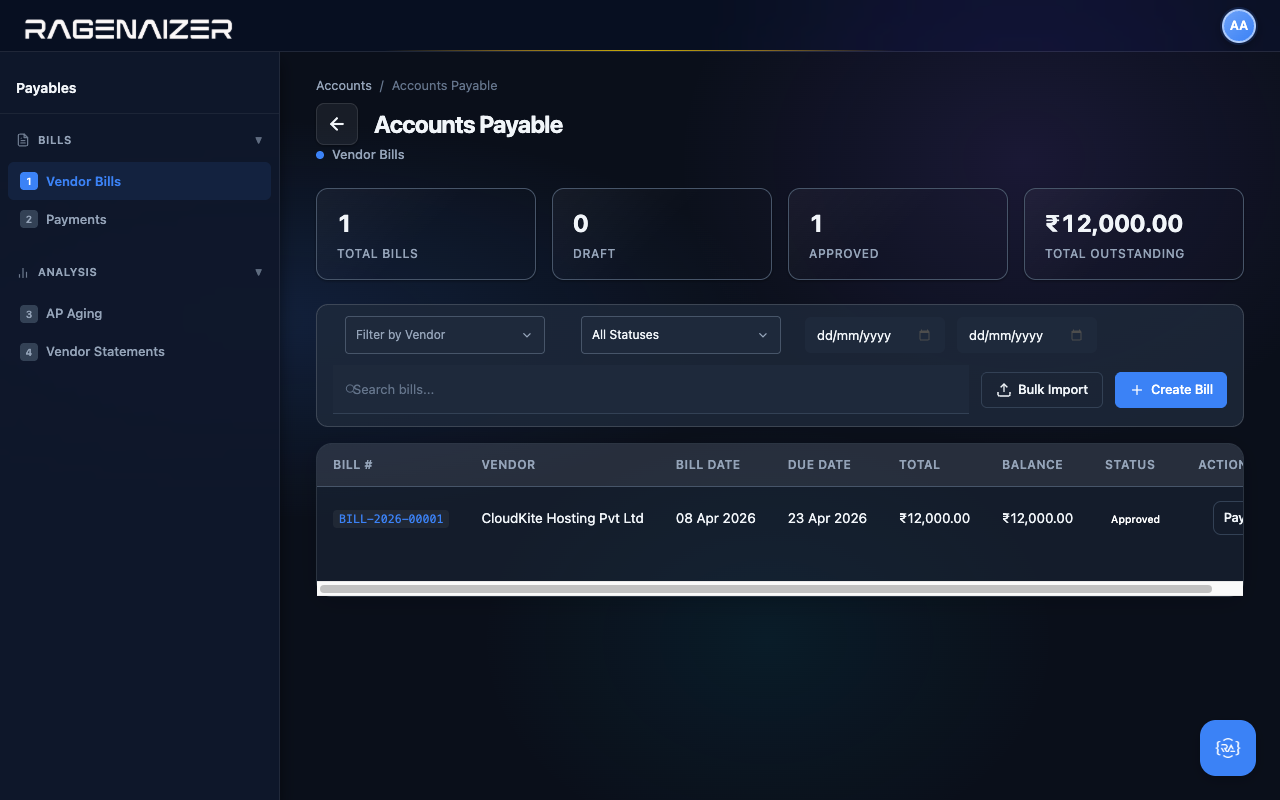The height and width of the screenshot is (800, 1280).
Task: Click the second dd/mm/yyyy date field
Action: [x=1027, y=335]
